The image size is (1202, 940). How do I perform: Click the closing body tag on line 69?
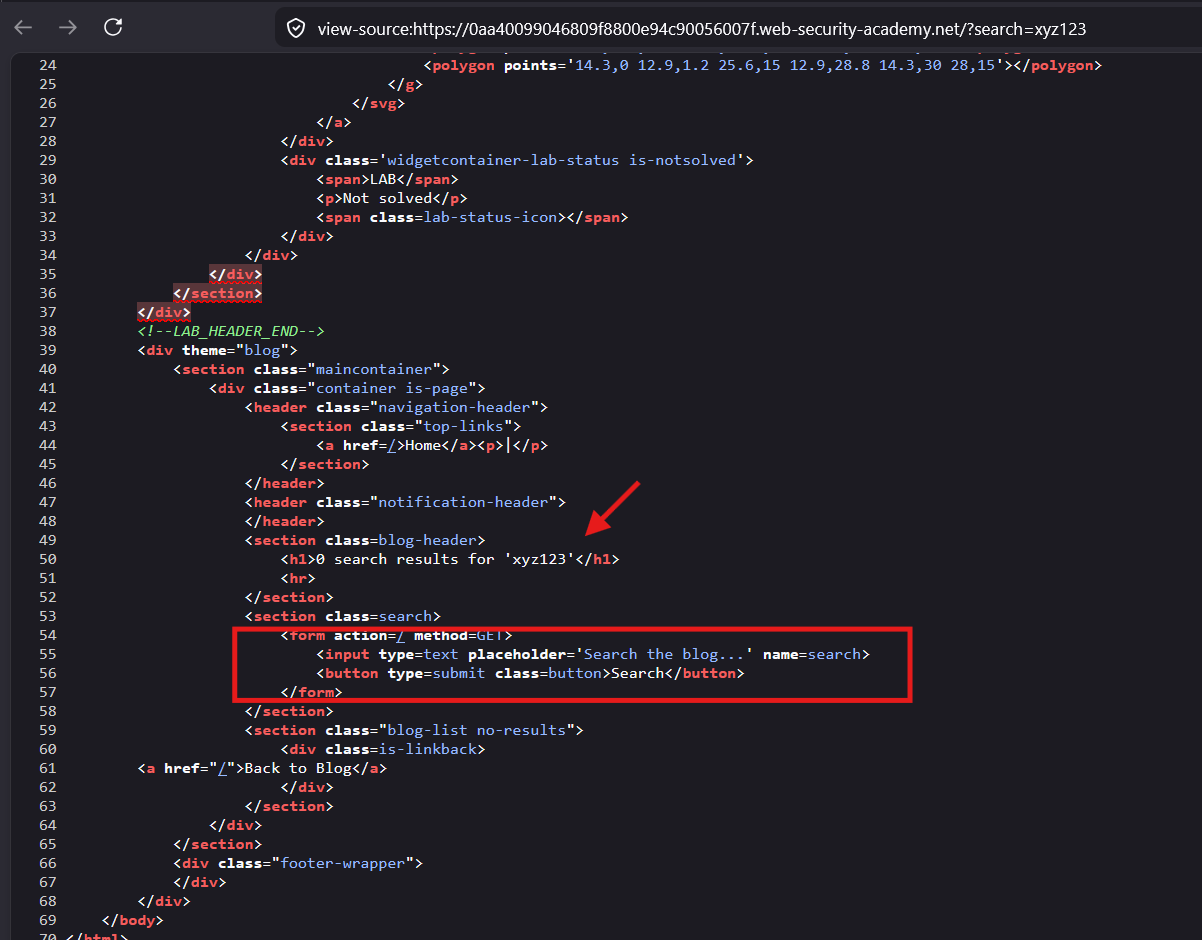(x=133, y=920)
